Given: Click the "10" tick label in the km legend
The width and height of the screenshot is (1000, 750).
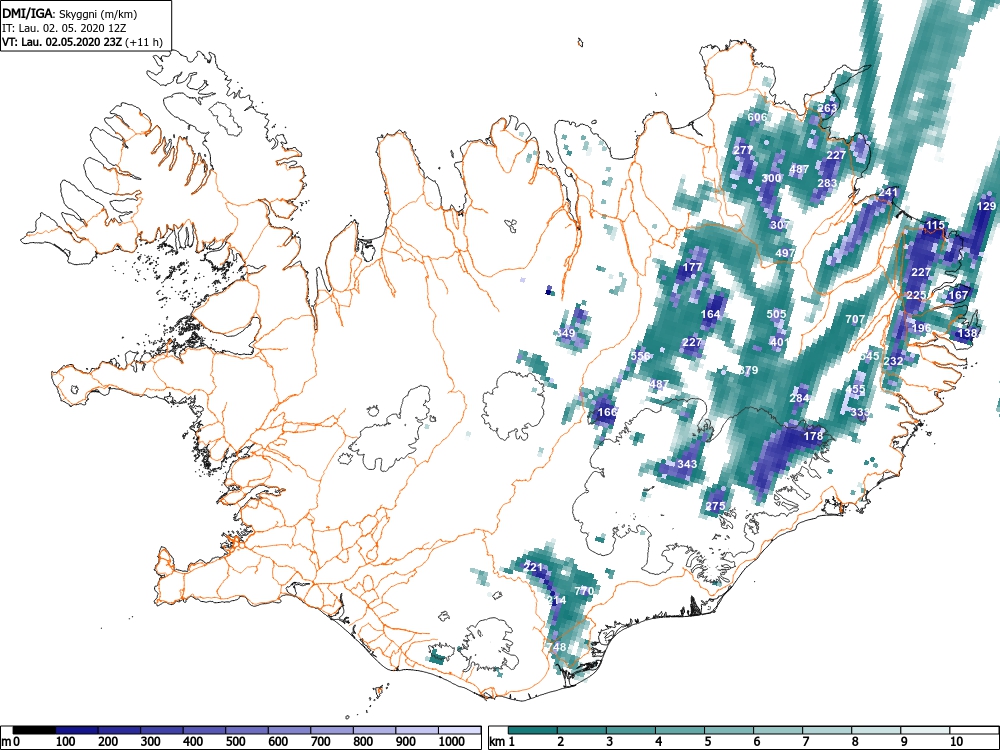Looking at the screenshot, I should 956,742.
